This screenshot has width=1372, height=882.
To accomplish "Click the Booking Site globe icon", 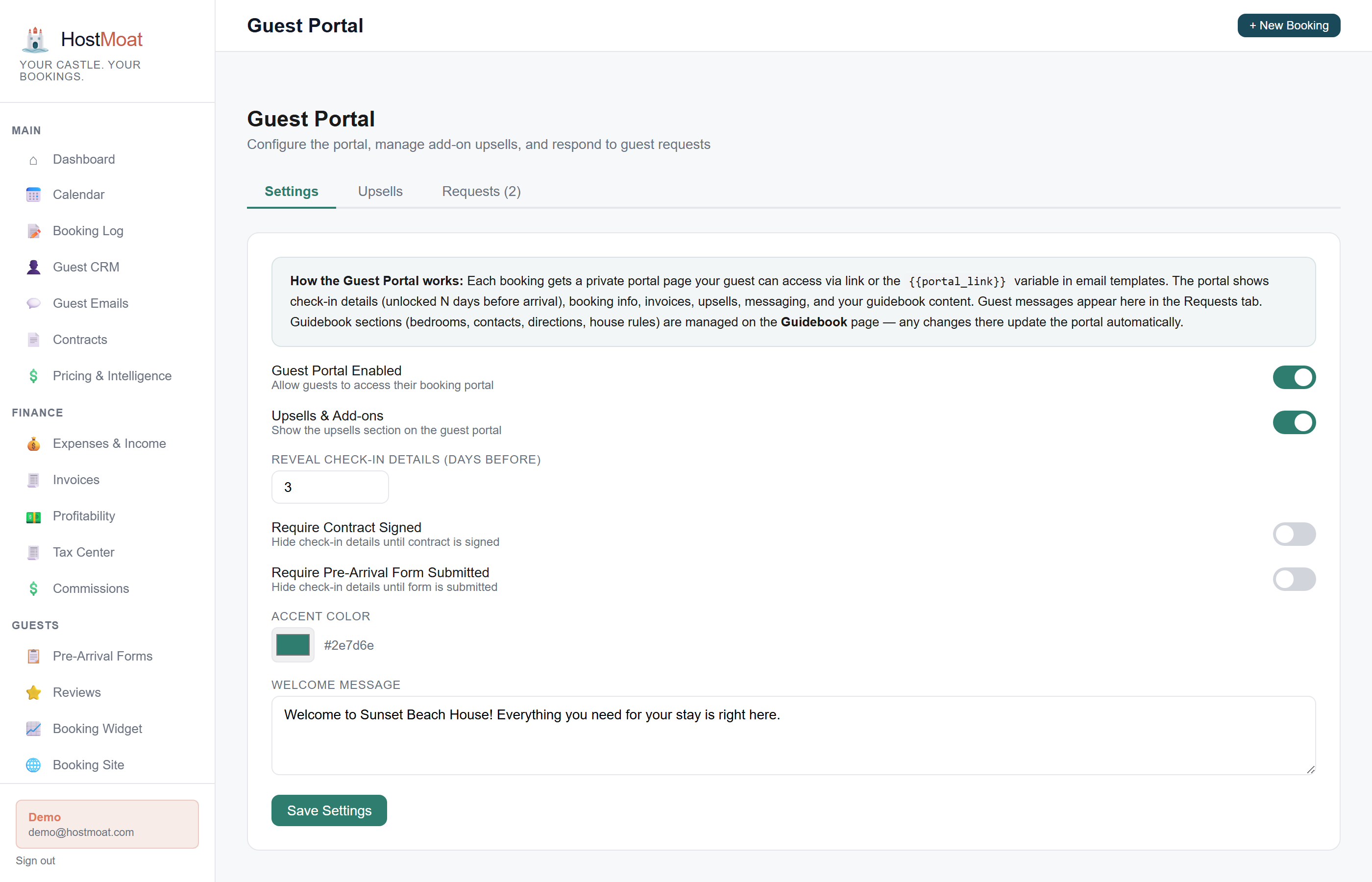I will (x=33, y=765).
